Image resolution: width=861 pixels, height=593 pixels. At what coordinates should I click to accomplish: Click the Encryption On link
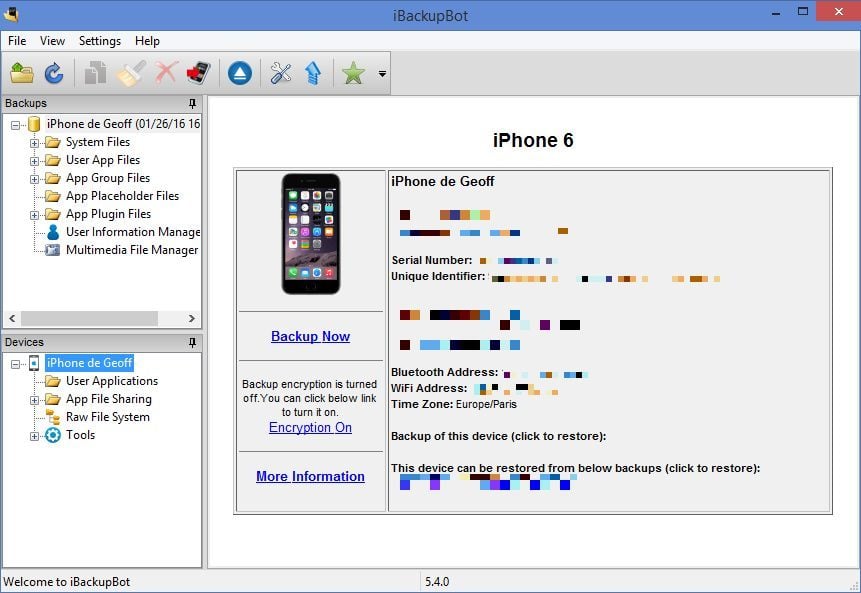tap(310, 428)
